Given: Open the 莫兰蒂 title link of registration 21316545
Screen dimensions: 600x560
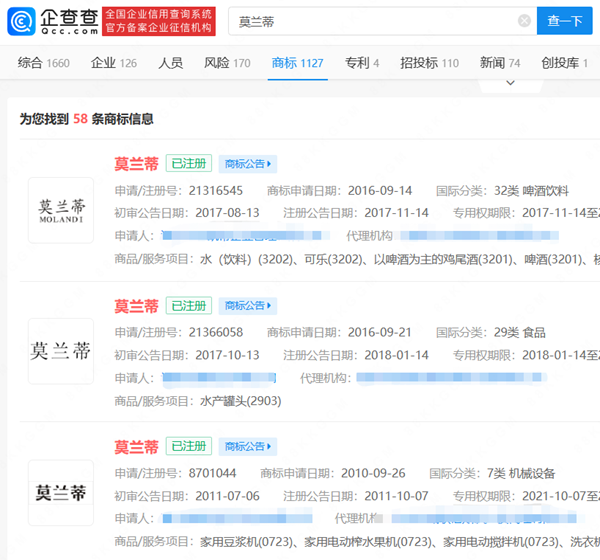Looking at the screenshot, I should point(136,164).
